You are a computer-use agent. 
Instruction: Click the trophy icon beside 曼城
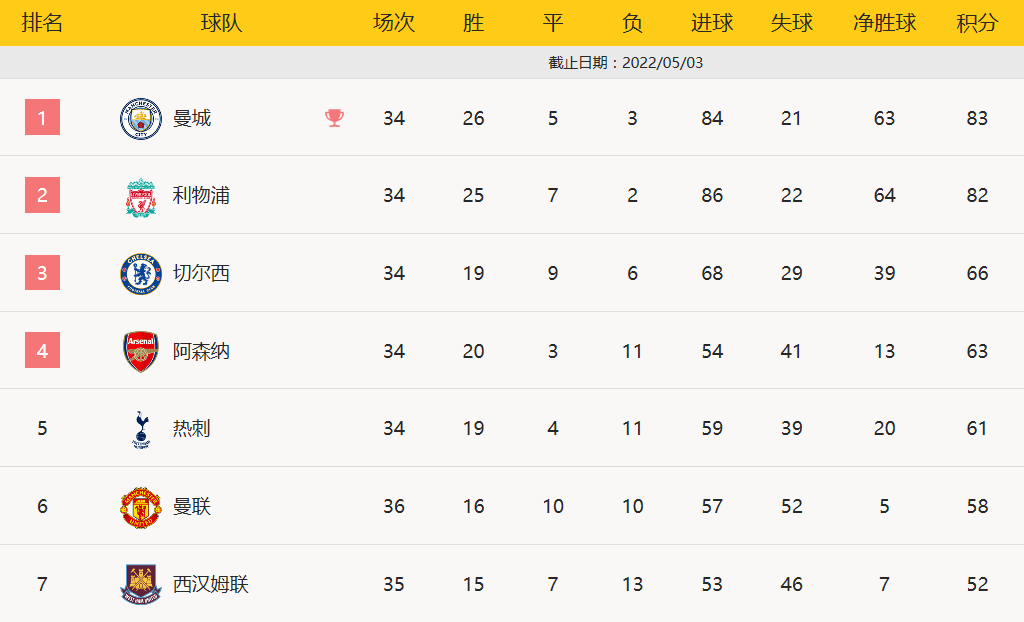pos(334,118)
